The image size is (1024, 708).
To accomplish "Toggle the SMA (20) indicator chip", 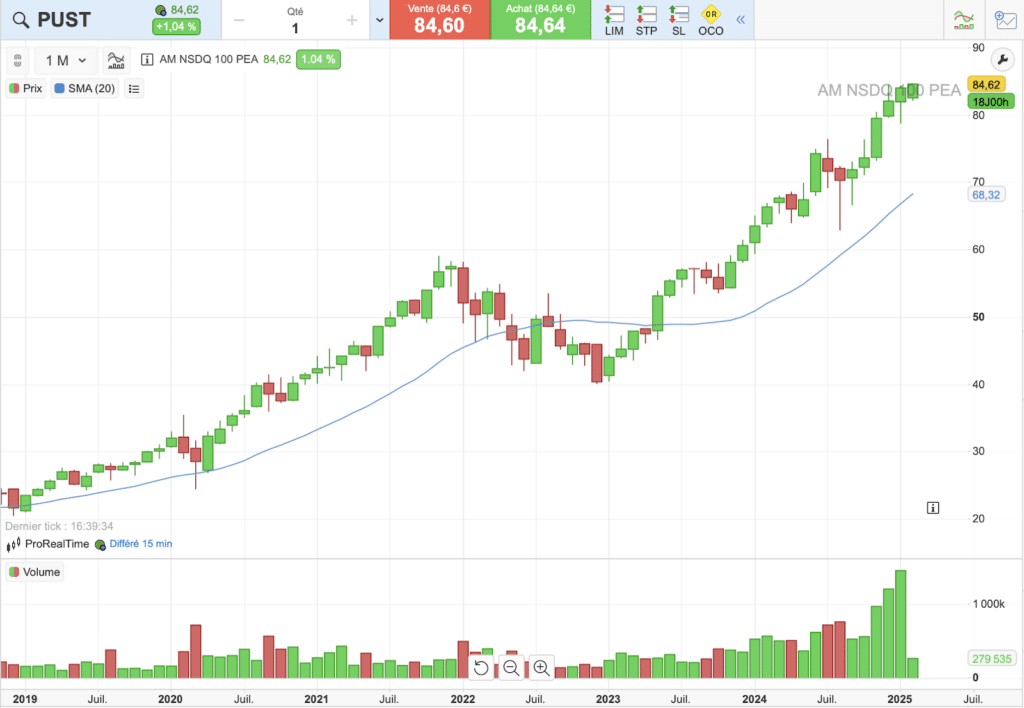I will (x=85, y=88).
